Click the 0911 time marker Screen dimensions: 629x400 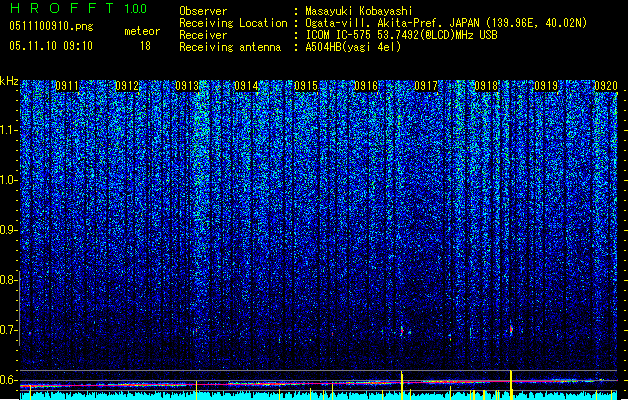[67, 86]
